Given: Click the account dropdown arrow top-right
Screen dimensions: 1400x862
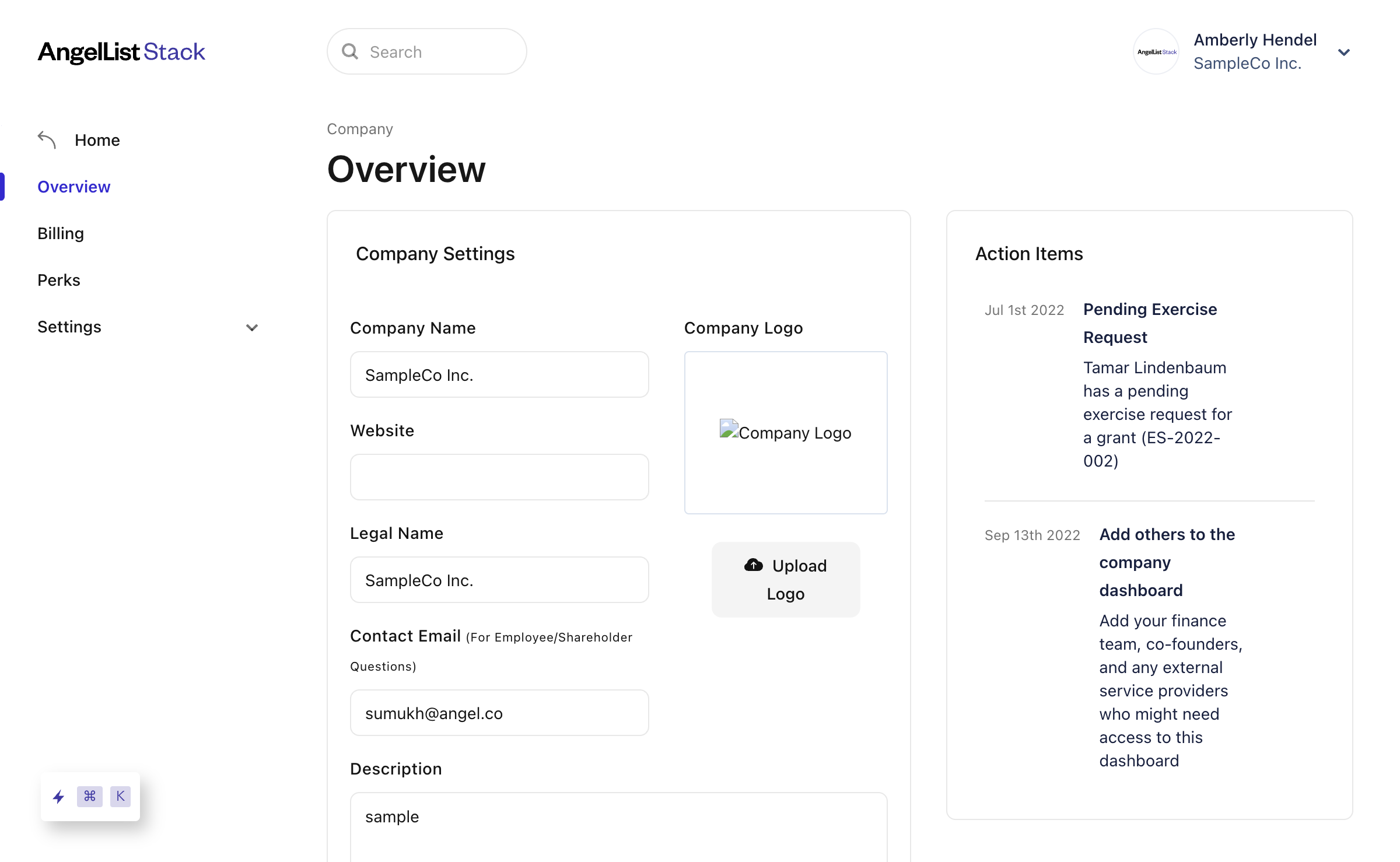Looking at the screenshot, I should tap(1348, 51).
